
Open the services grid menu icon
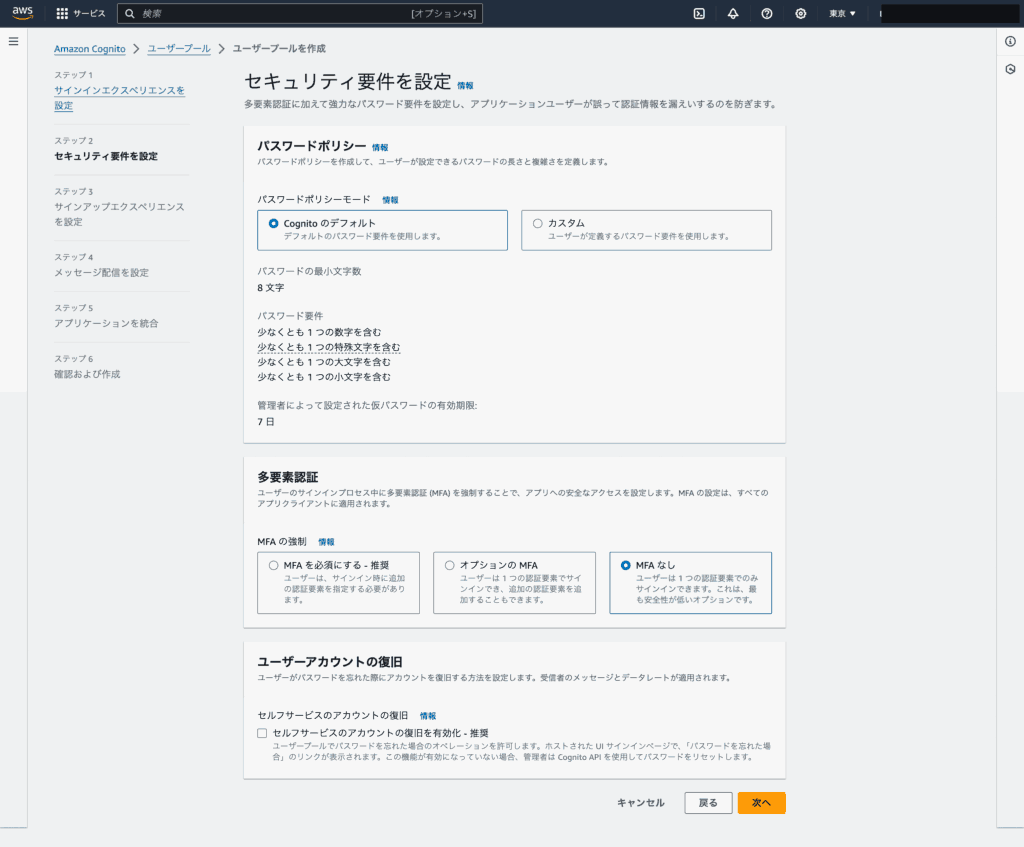coord(62,14)
